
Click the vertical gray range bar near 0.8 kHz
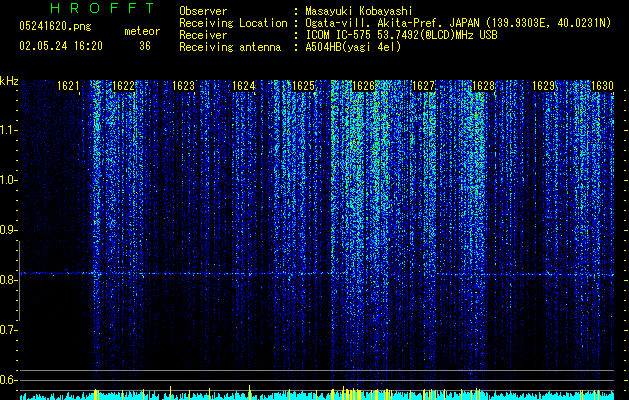point(20,281)
